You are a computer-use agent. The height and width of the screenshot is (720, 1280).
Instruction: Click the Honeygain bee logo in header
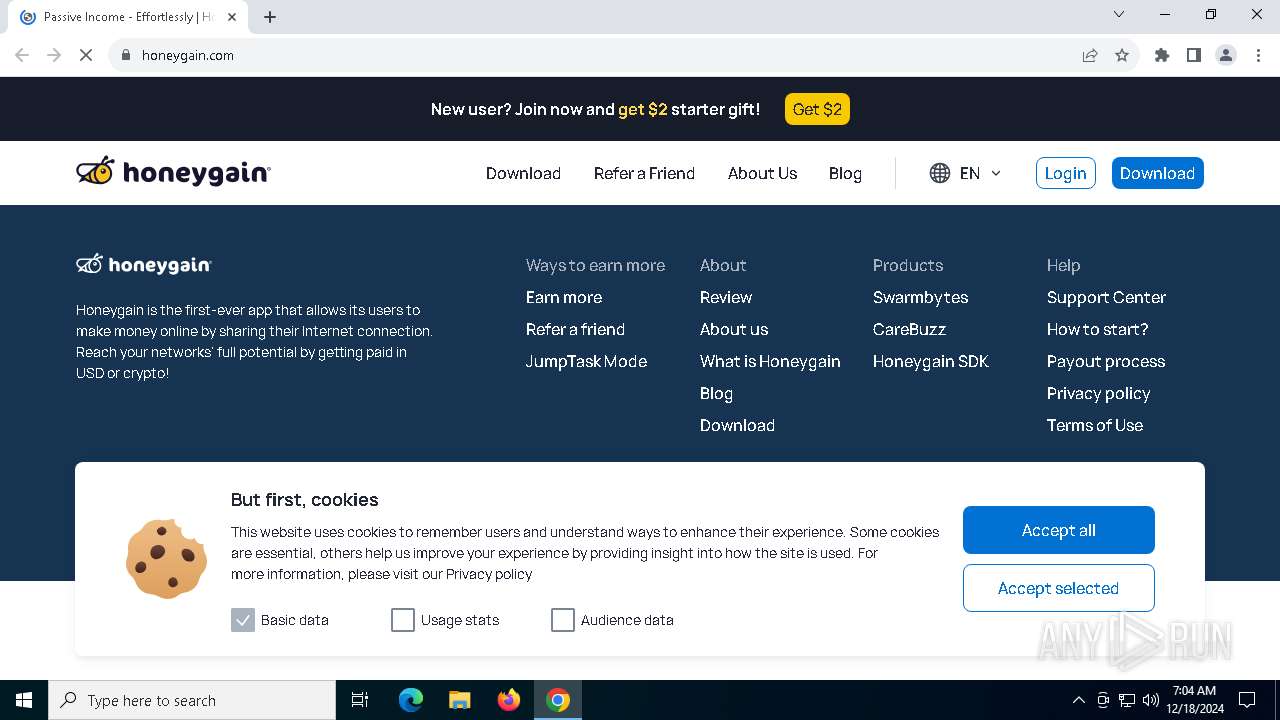[x=173, y=172]
